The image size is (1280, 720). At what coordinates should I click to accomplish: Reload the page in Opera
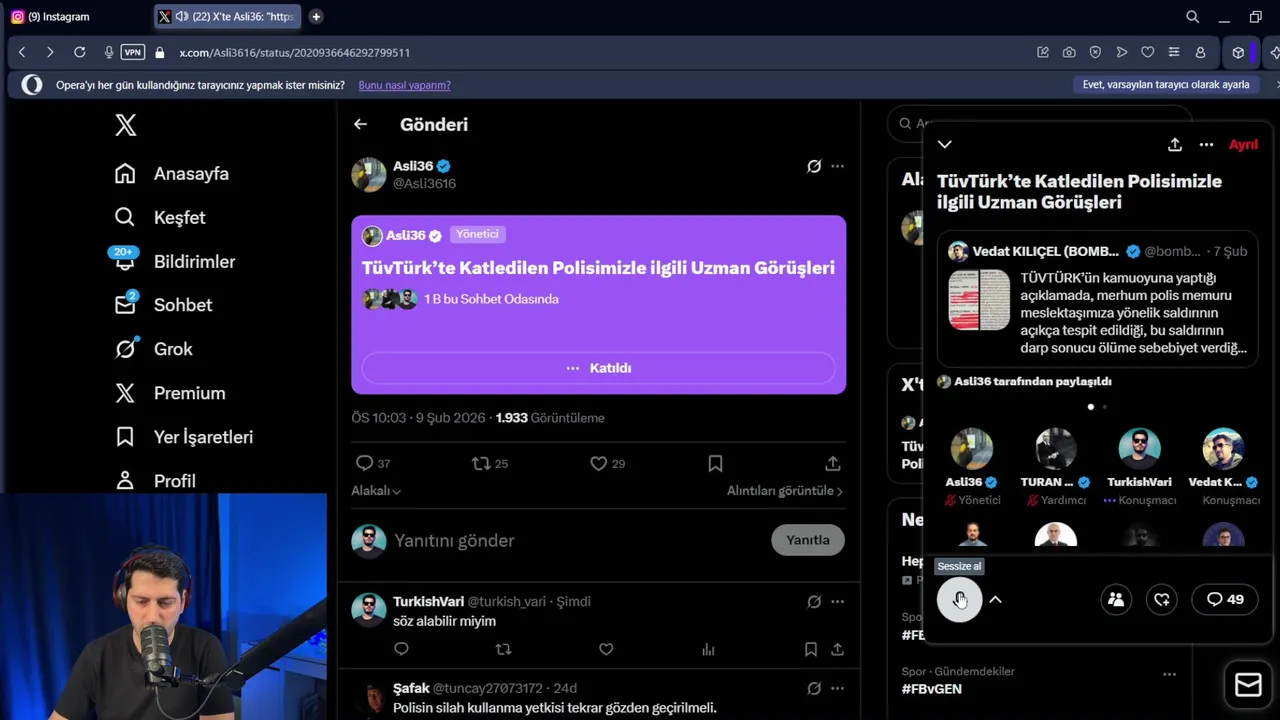[x=79, y=52]
